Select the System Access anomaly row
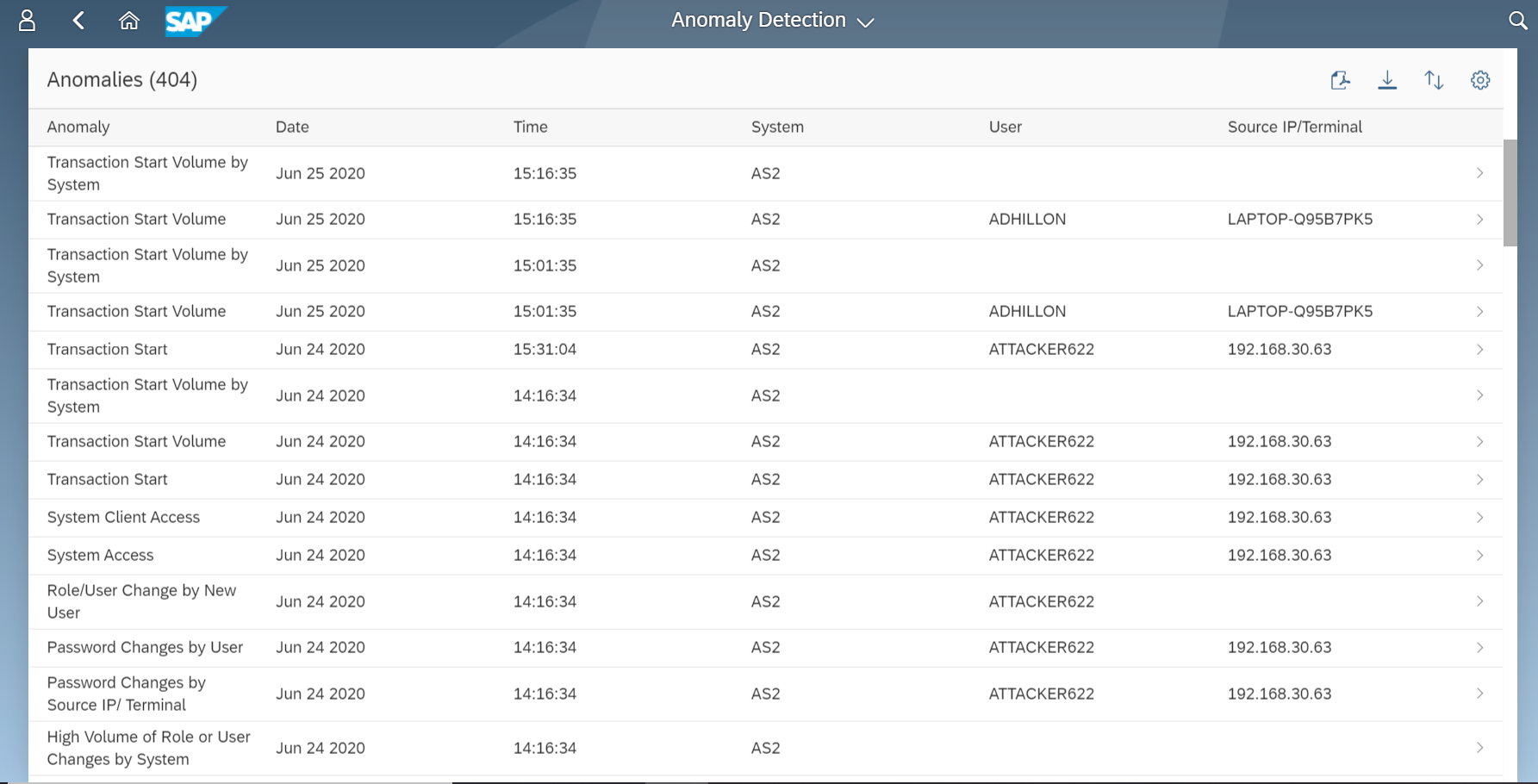Image resolution: width=1538 pixels, height=784 pixels. click(100, 556)
